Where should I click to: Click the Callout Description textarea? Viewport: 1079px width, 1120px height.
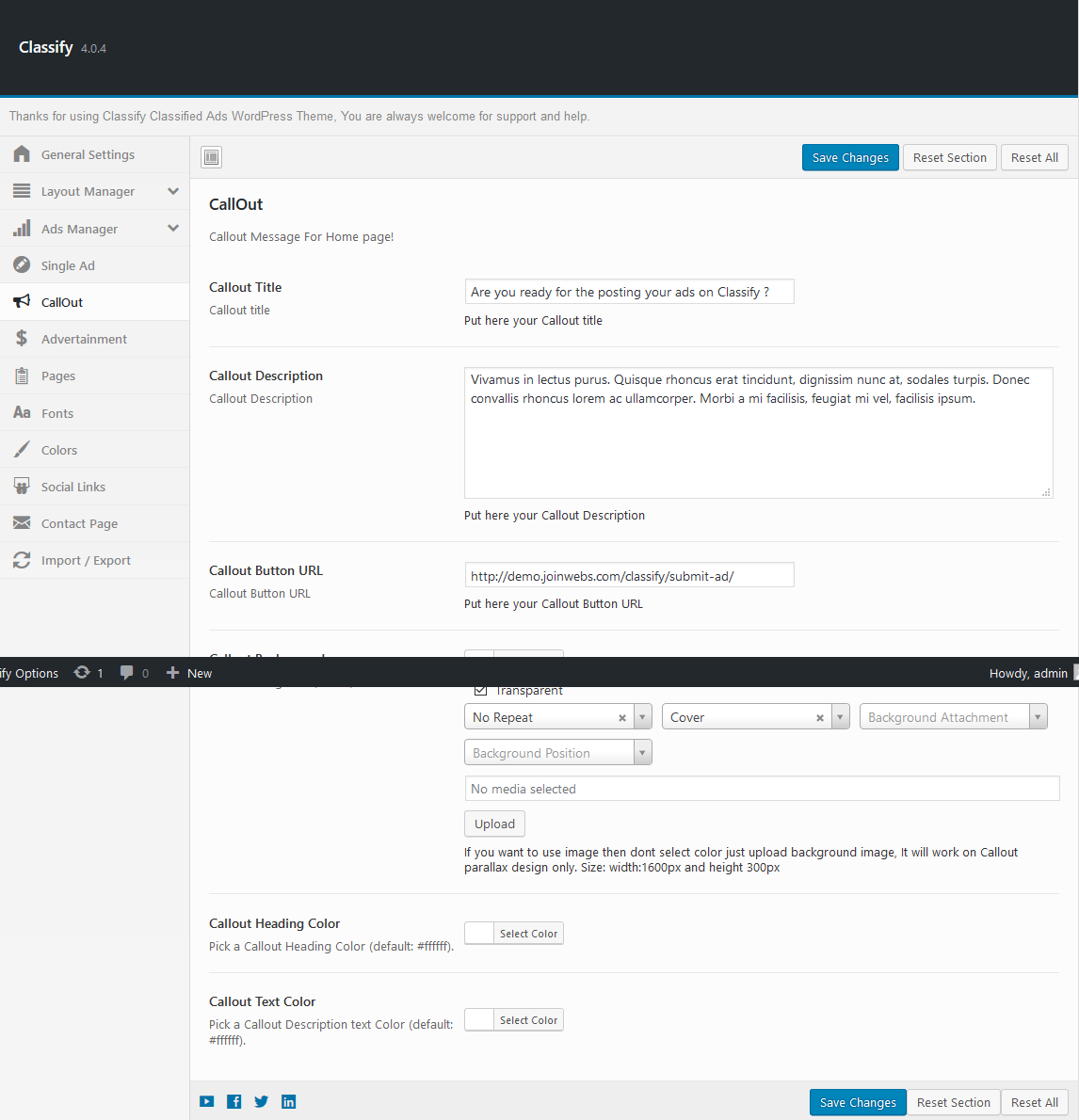[x=758, y=433]
